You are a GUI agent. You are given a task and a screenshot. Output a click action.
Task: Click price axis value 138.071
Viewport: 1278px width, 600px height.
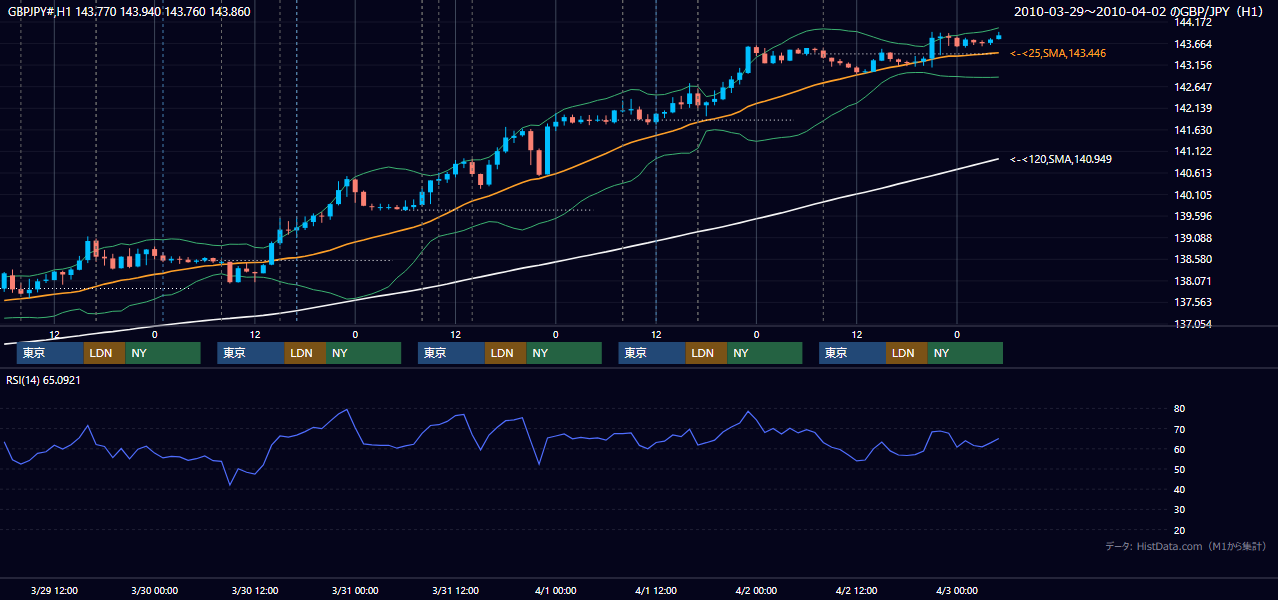[x=1195, y=281]
